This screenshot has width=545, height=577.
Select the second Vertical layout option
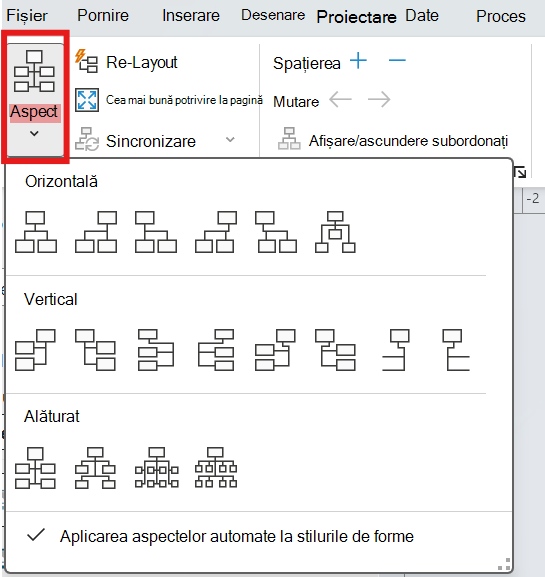pyautogui.click(x=95, y=350)
